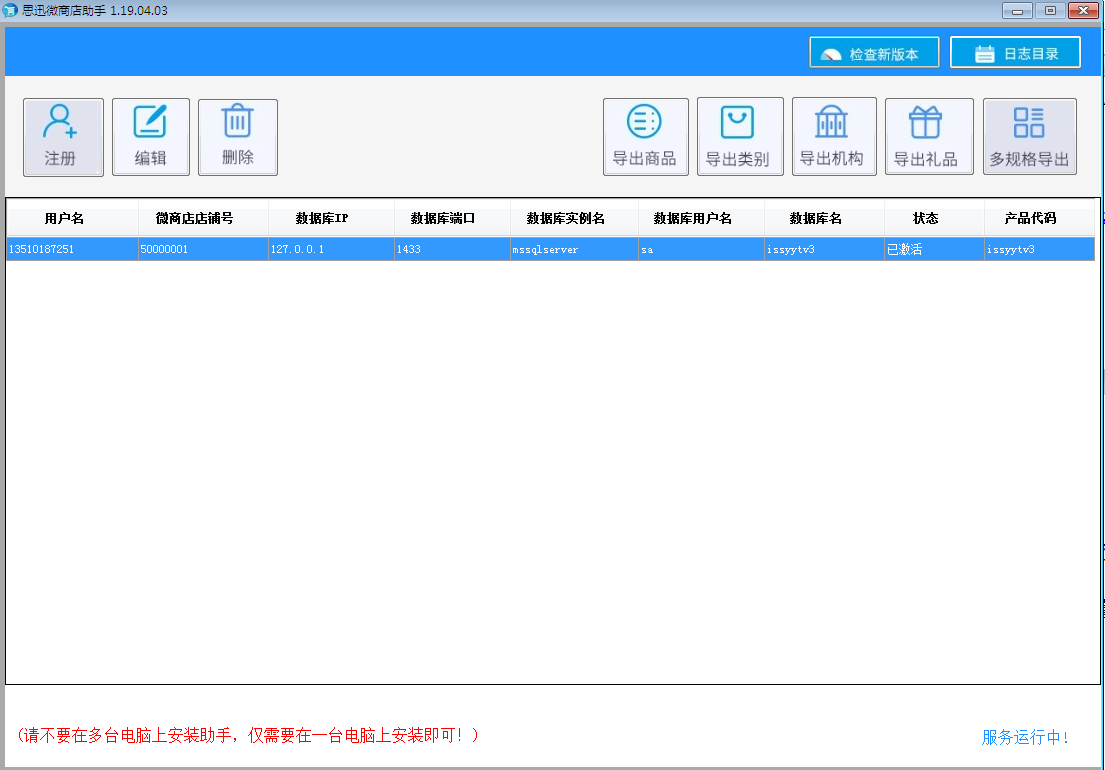Check for updates with 检查新版本
1105x770 pixels.
[874, 53]
